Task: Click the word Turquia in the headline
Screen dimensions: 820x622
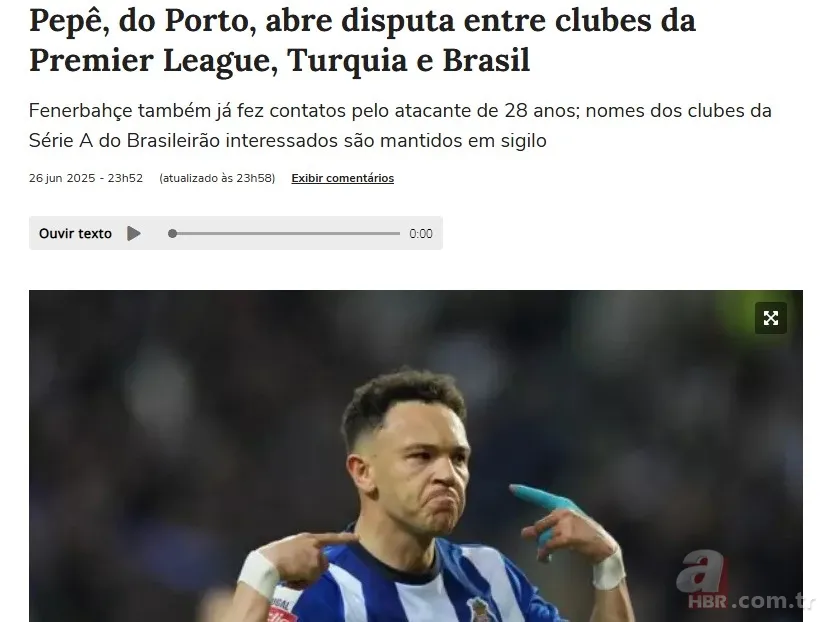Action: 347,60
